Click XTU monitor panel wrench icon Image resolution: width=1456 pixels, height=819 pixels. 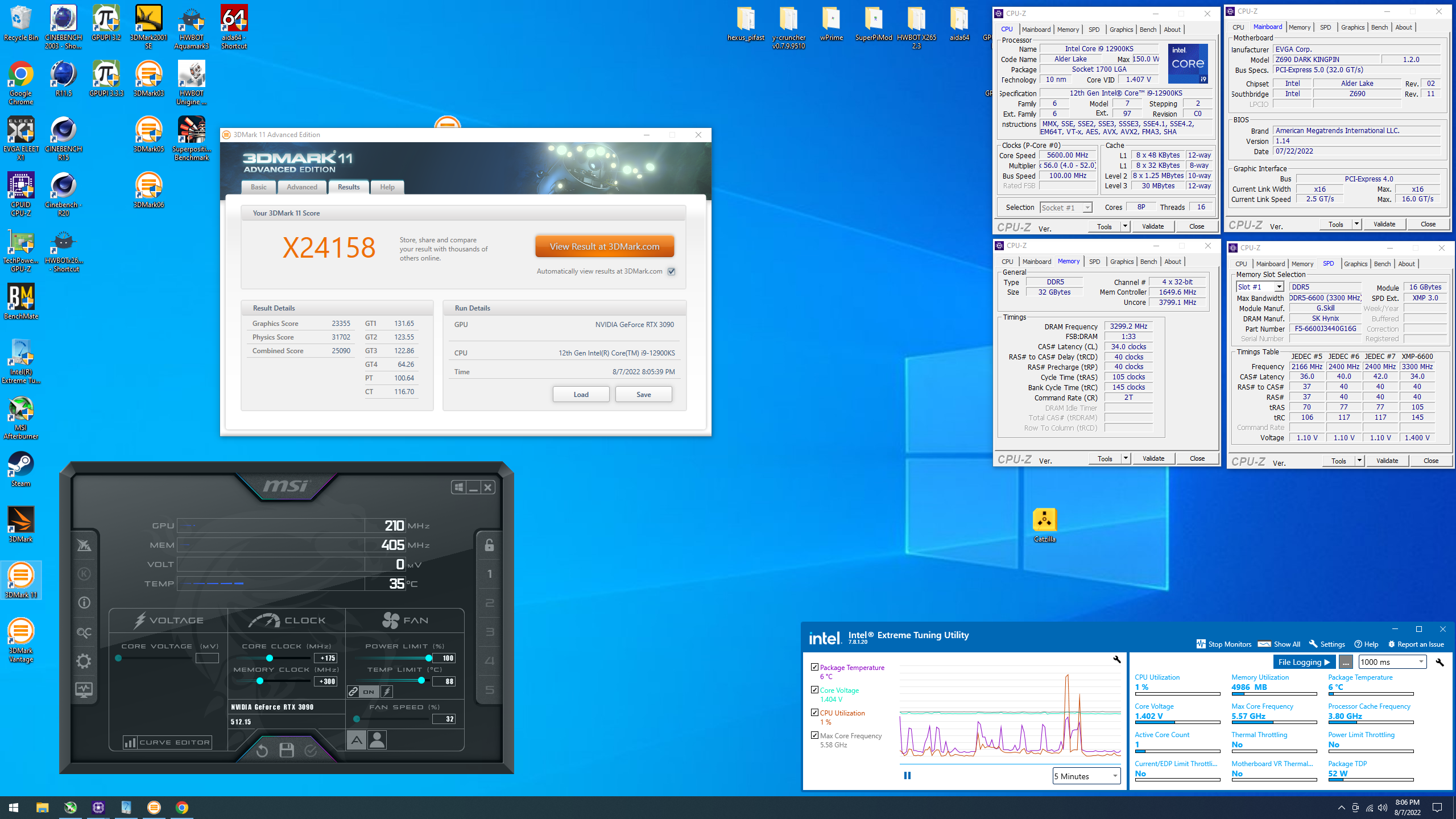pos(1440,662)
